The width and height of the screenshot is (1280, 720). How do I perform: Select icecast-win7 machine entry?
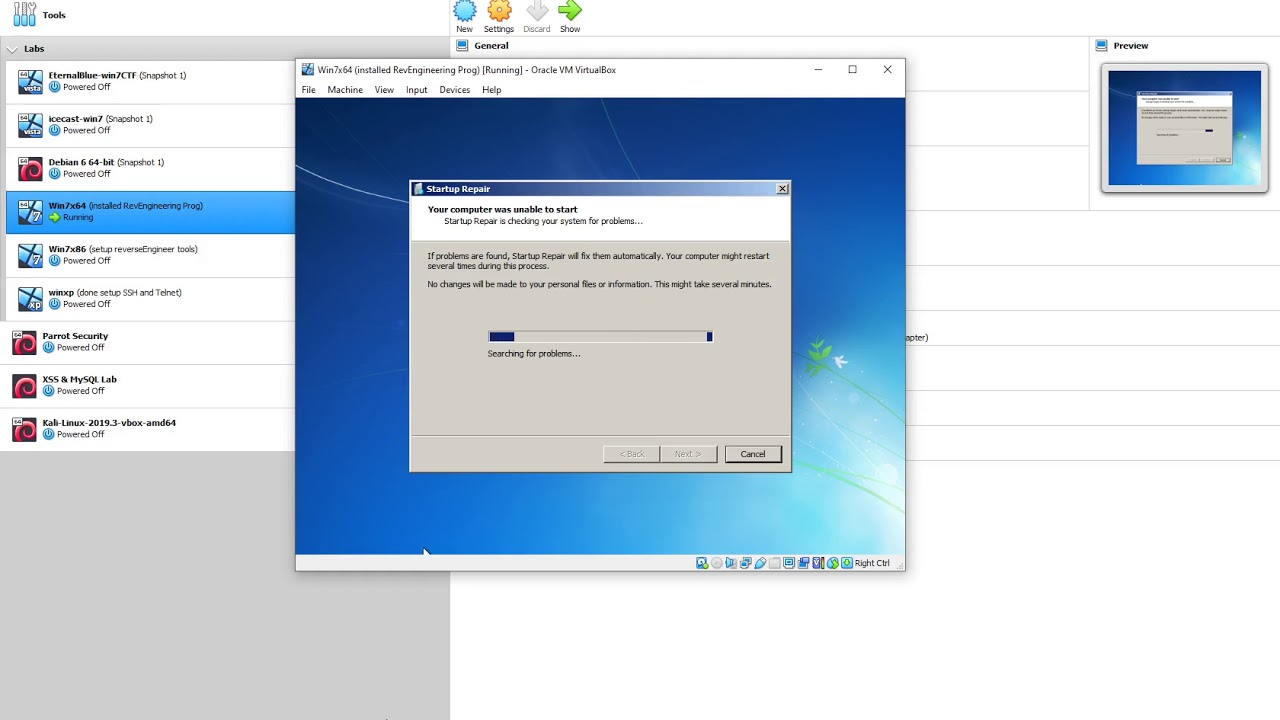[x=150, y=125]
